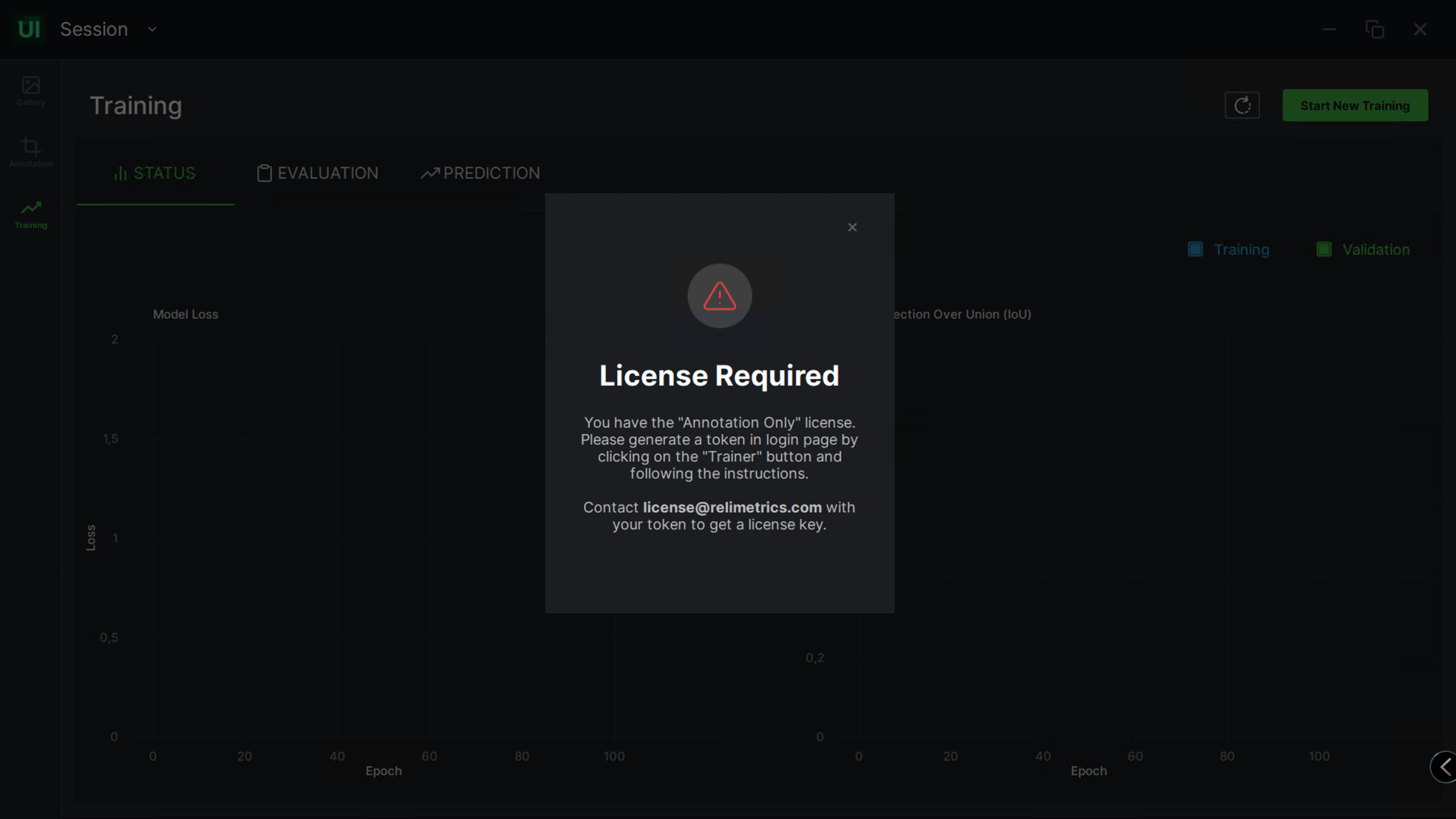Click the blue Training color swatch
Screen dimensions: 1456x819
[x=1195, y=249]
